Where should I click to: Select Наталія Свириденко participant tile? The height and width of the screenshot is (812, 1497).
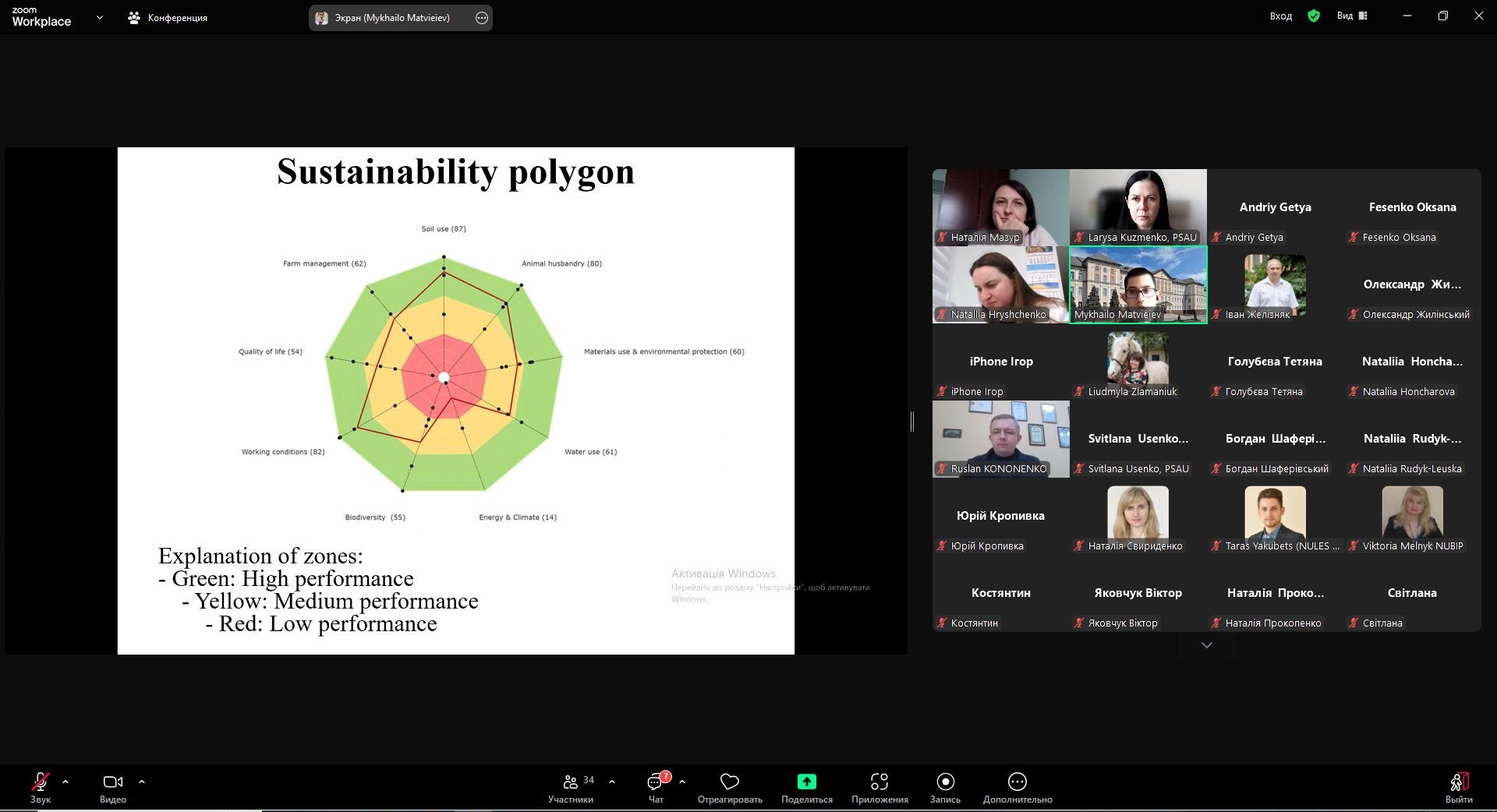[x=1138, y=516]
